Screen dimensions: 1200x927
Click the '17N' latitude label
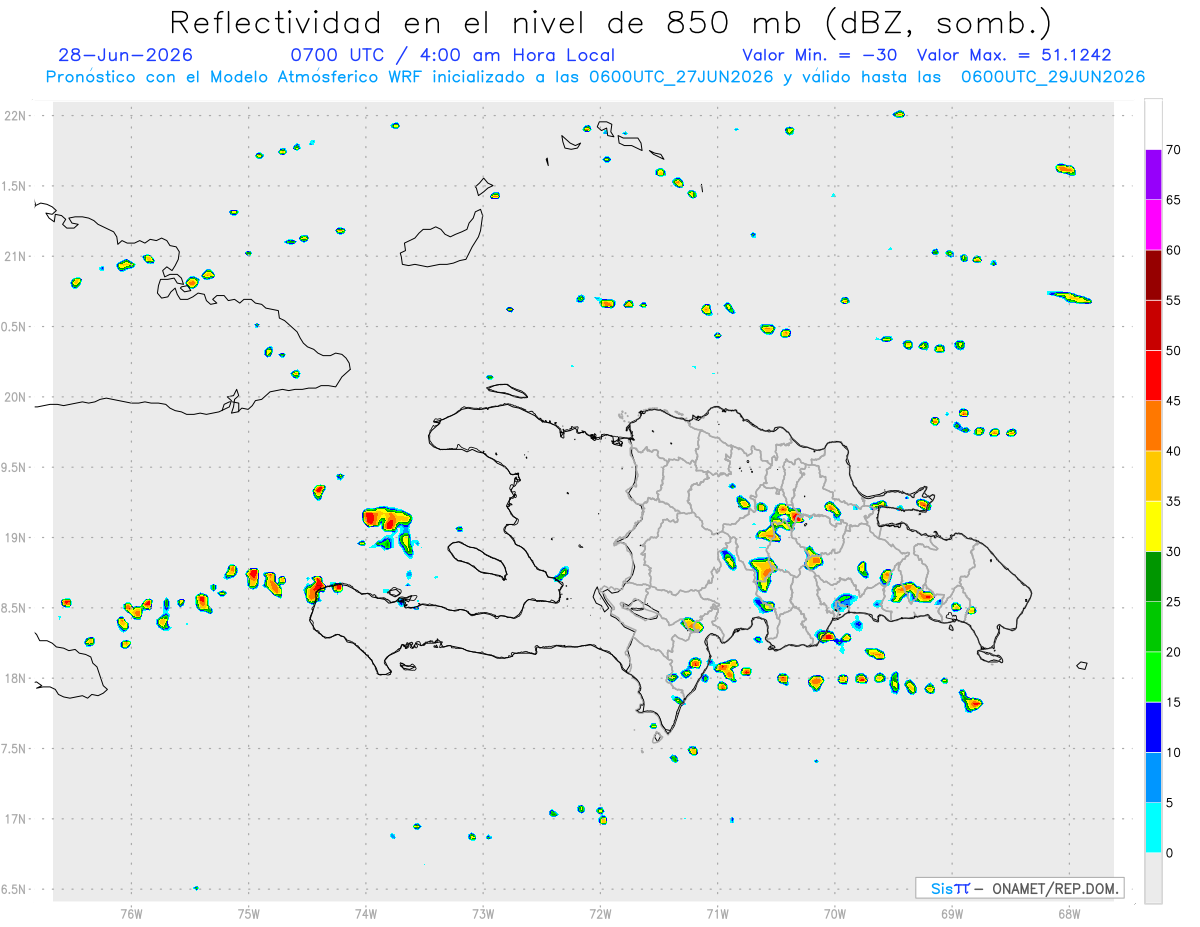coord(16,819)
